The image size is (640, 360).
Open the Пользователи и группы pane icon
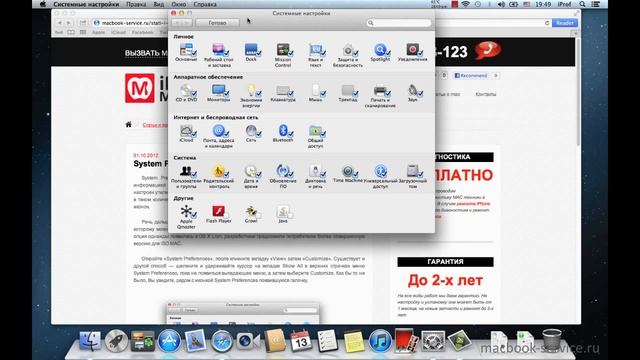point(186,171)
